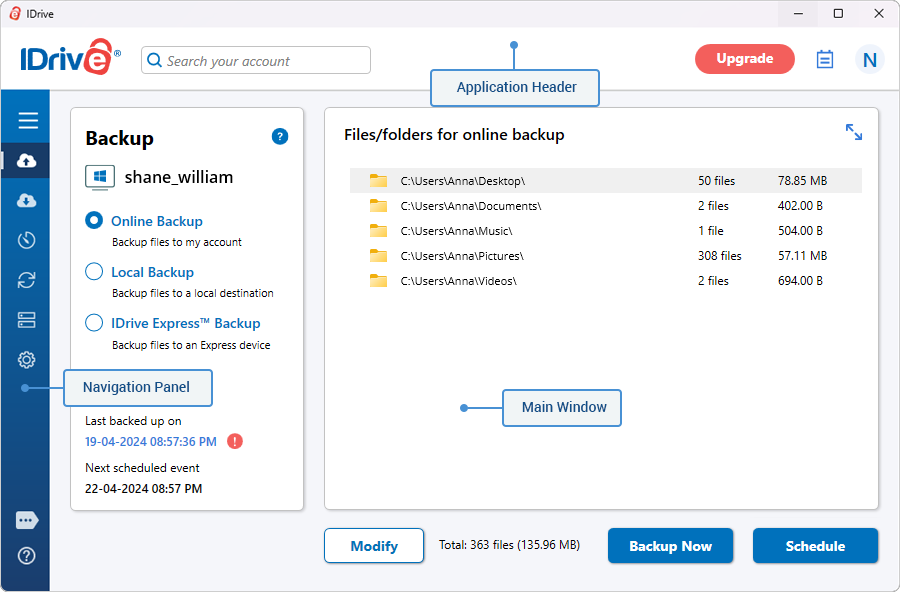Choose the IDrive Express Backup option
Image resolution: width=900 pixels, height=592 pixels.
point(94,323)
